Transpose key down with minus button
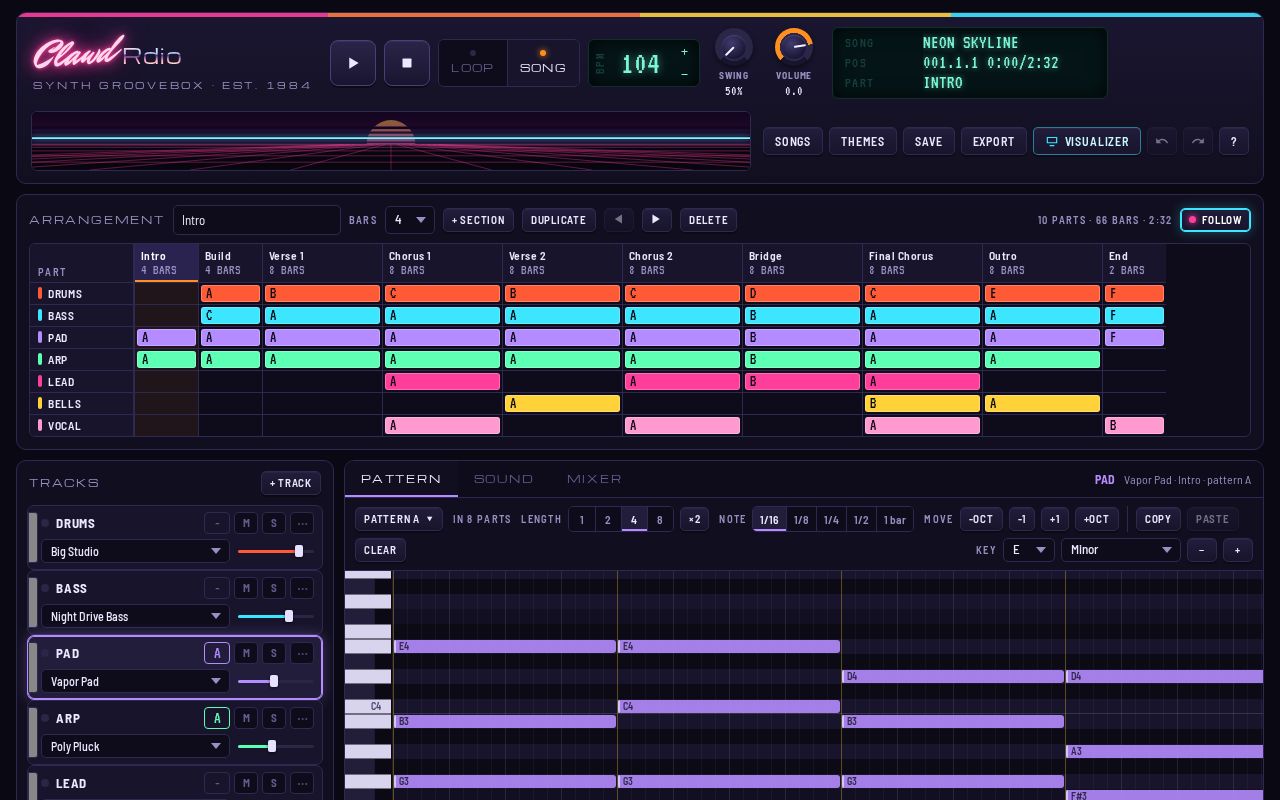1280x800 pixels. pyautogui.click(x=1202, y=550)
